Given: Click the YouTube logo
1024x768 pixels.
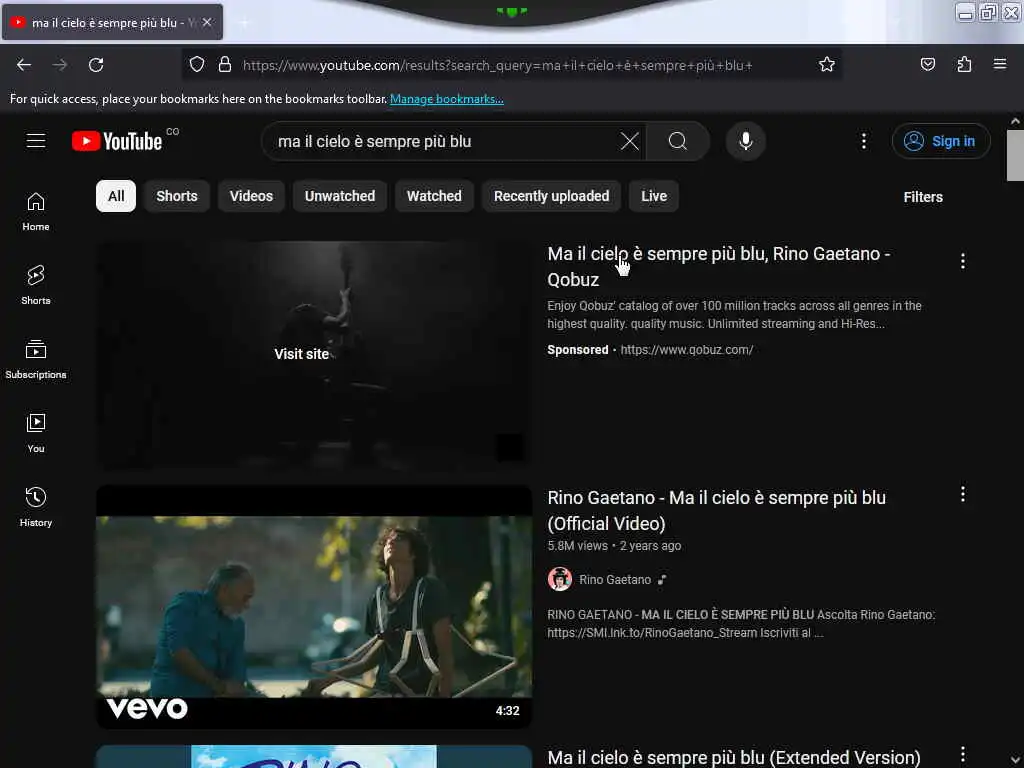Looking at the screenshot, I should (x=118, y=141).
